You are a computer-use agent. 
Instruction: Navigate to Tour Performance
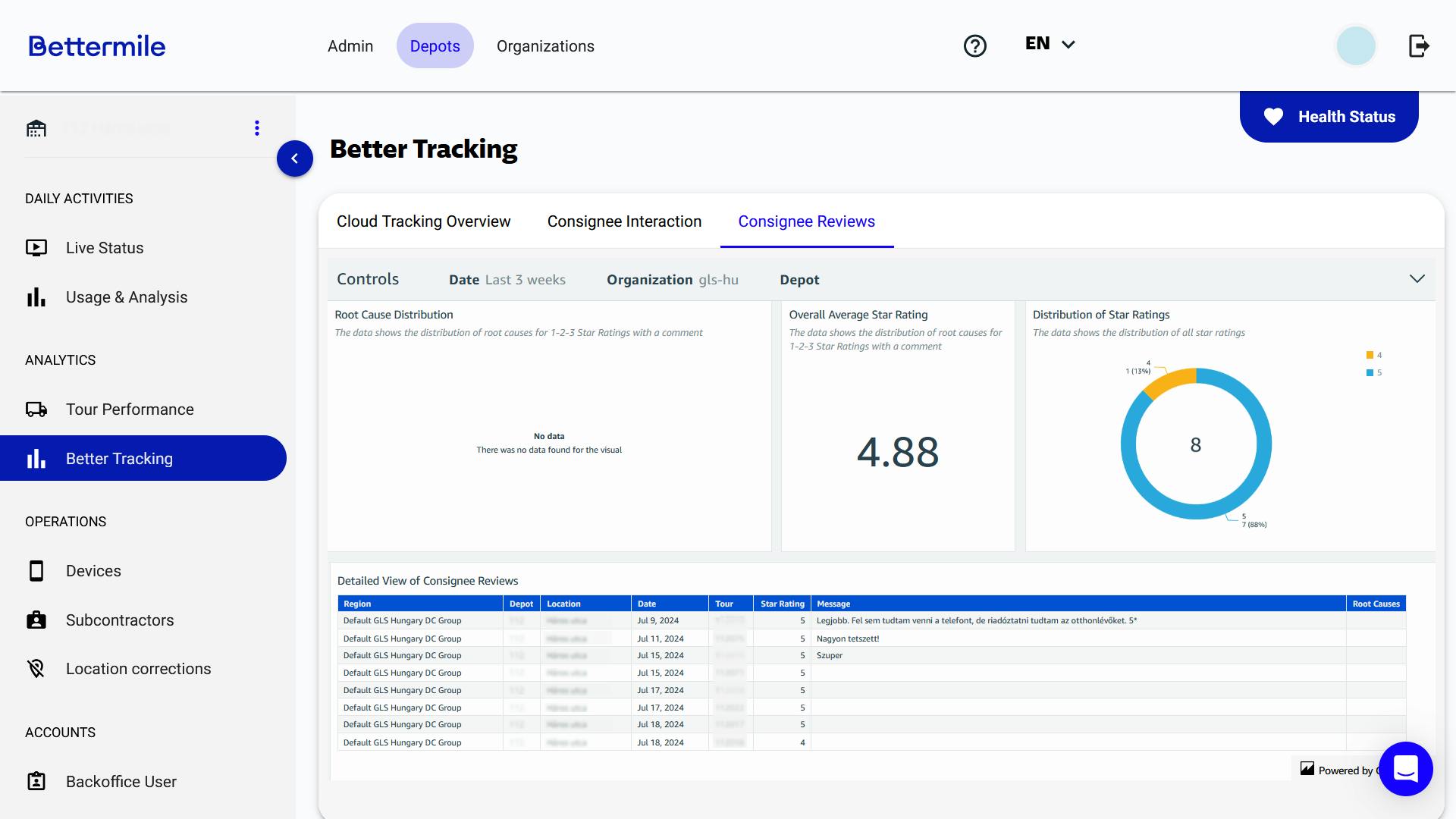(130, 409)
